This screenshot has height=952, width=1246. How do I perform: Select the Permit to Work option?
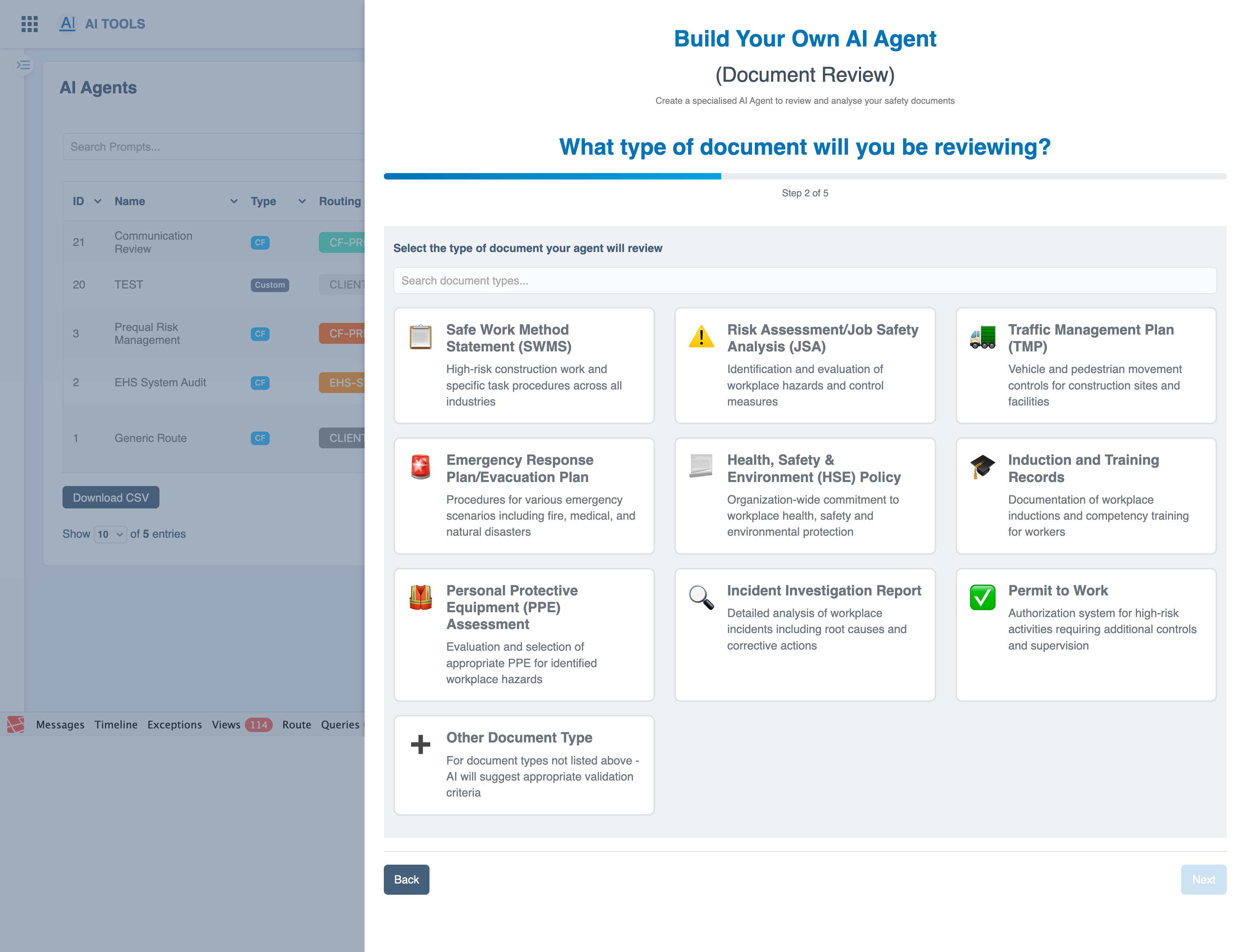pos(1085,634)
